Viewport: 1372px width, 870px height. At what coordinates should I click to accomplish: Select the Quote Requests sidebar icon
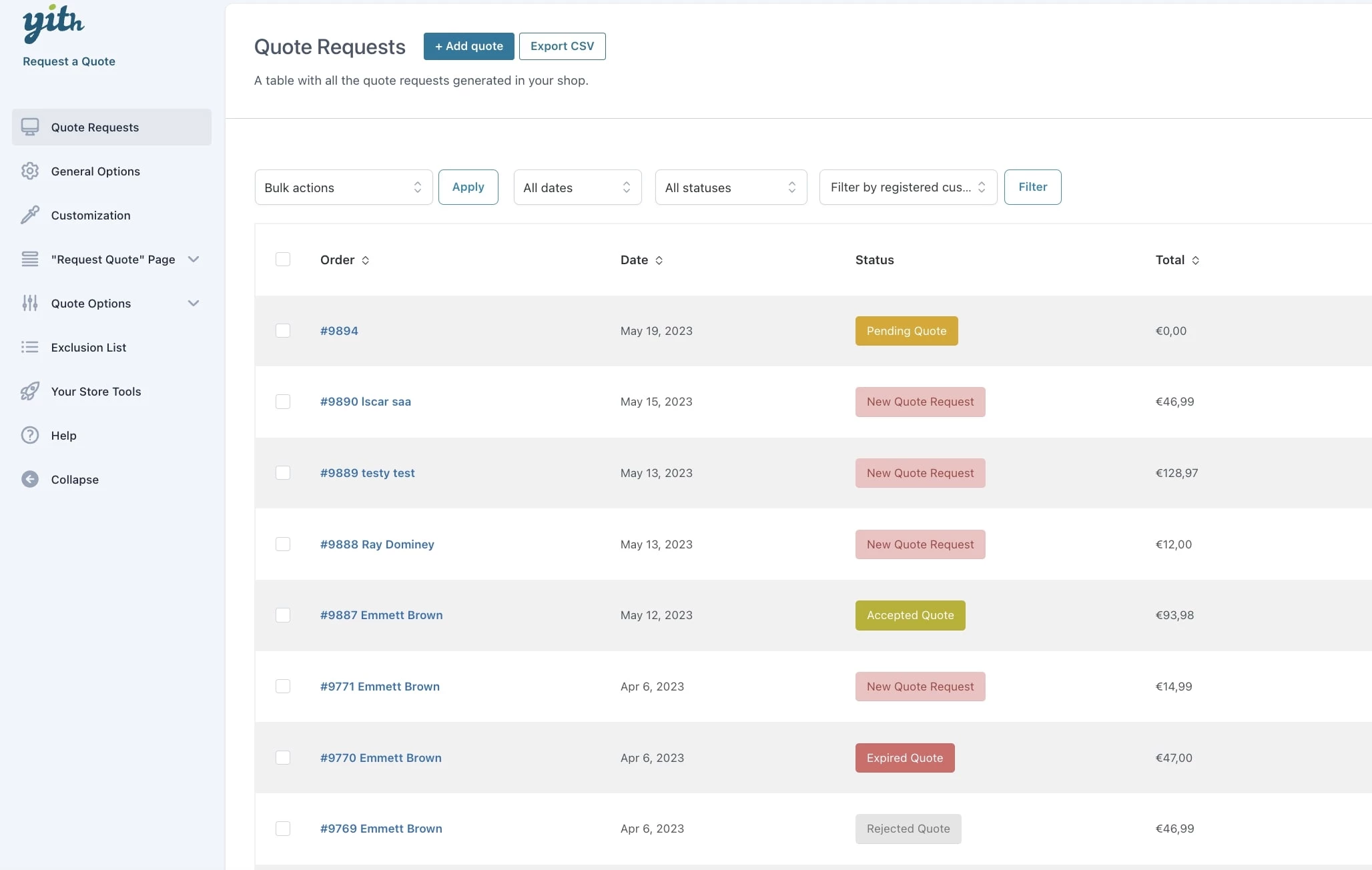tap(30, 127)
